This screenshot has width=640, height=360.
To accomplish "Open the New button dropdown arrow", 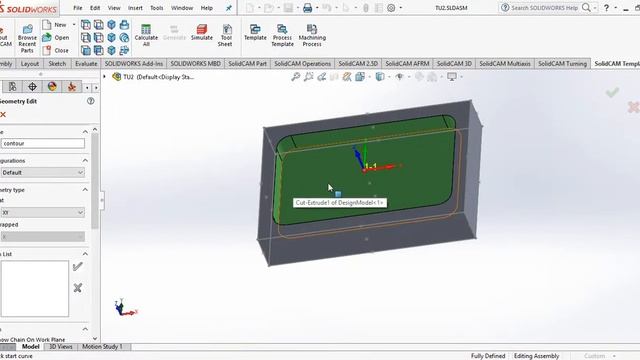I will (x=74, y=25).
